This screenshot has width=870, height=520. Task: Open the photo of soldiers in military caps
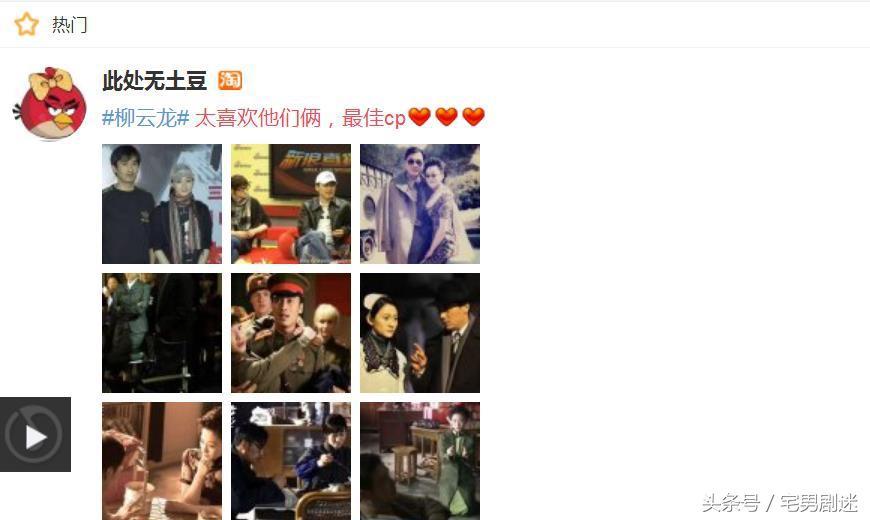coord(291,333)
